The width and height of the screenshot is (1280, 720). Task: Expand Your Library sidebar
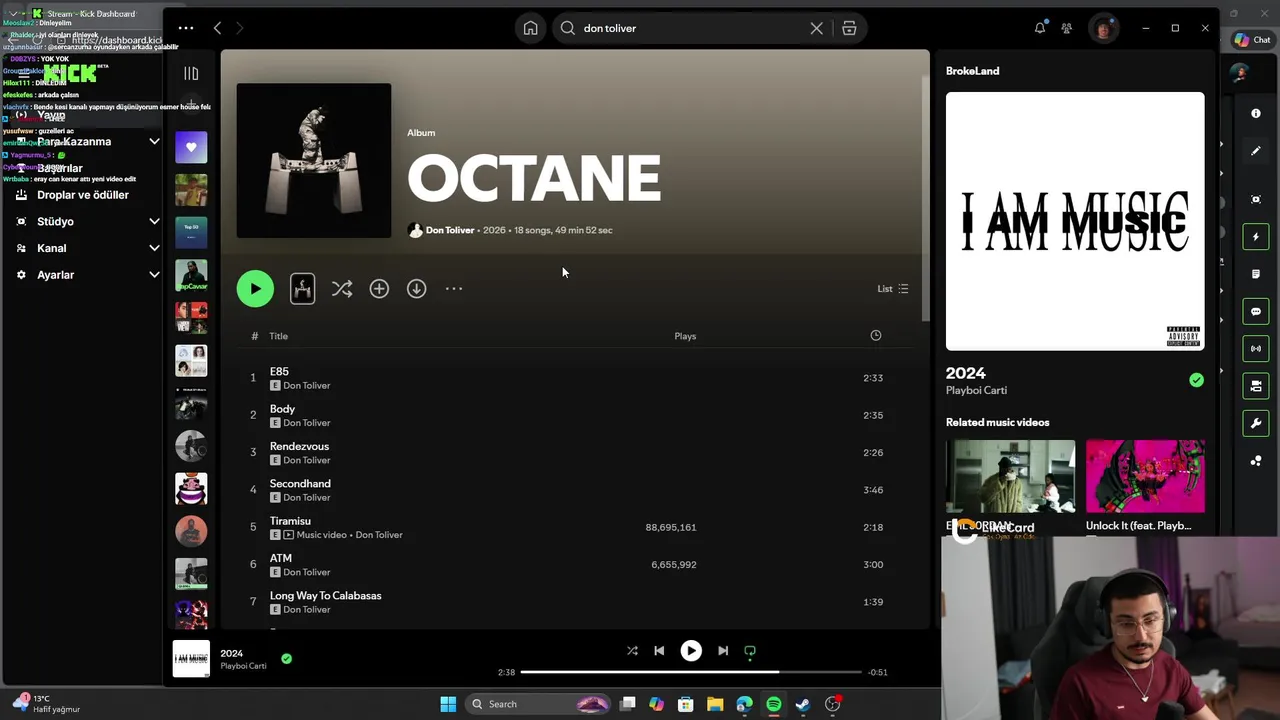pos(191,73)
